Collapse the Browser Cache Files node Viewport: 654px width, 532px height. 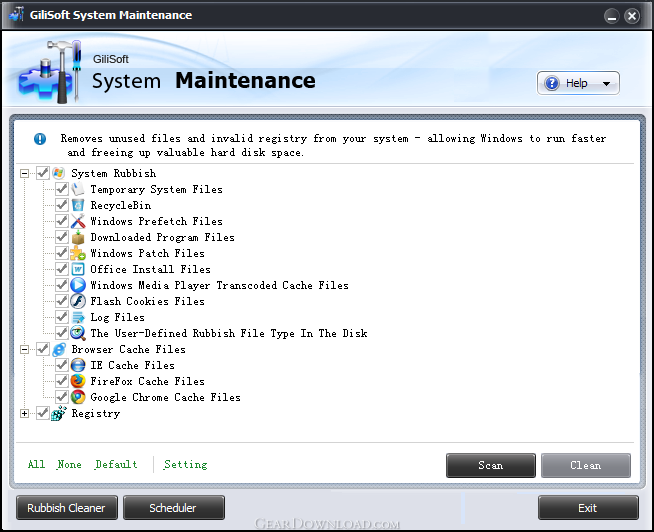point(25,349)
